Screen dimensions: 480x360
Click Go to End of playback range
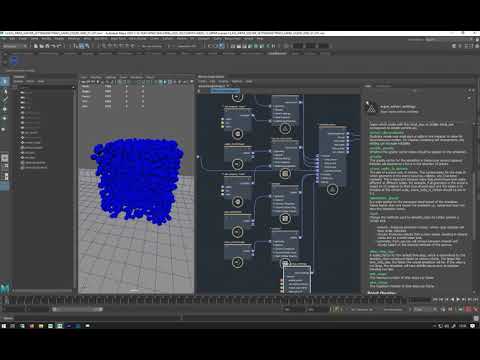pyautogui.click(x=475, y=300)
